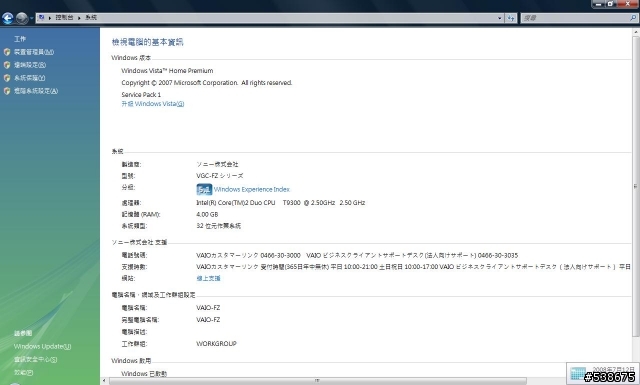Click inside the search input field
The height and width of the screenshot is (385, 640).
575,18
